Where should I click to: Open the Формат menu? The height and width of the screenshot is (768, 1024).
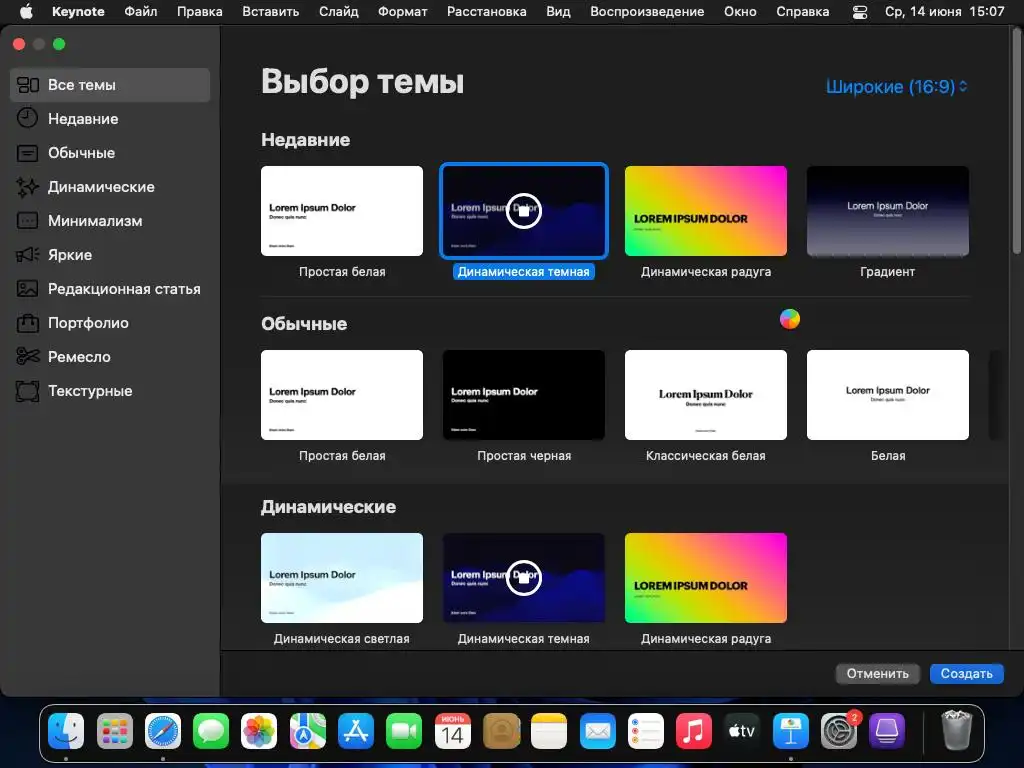pos(402,11)
